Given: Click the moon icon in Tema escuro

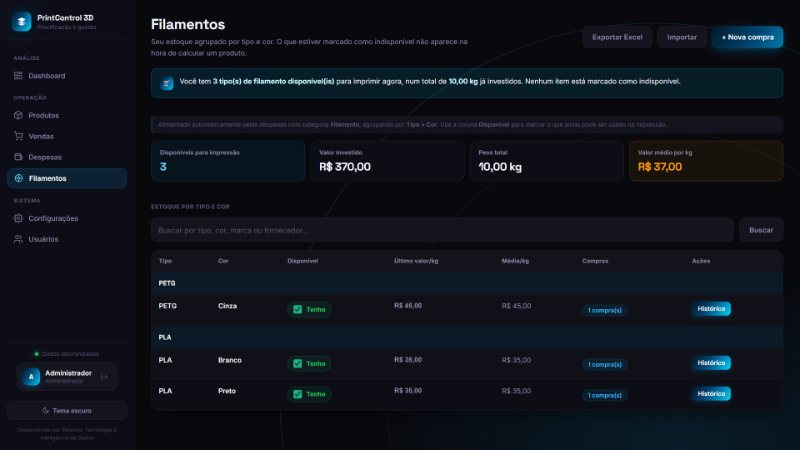Looking at the screenshot, I should click(45, 410).
